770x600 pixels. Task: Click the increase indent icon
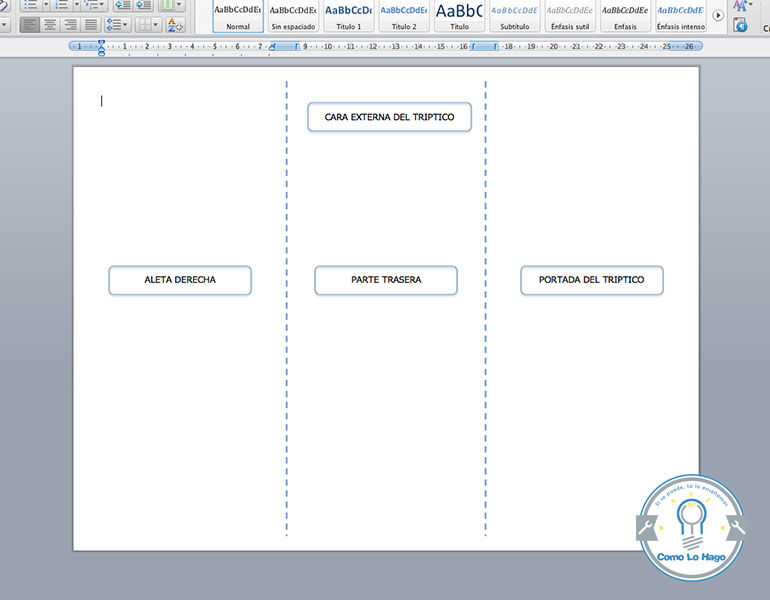point(142,5)
